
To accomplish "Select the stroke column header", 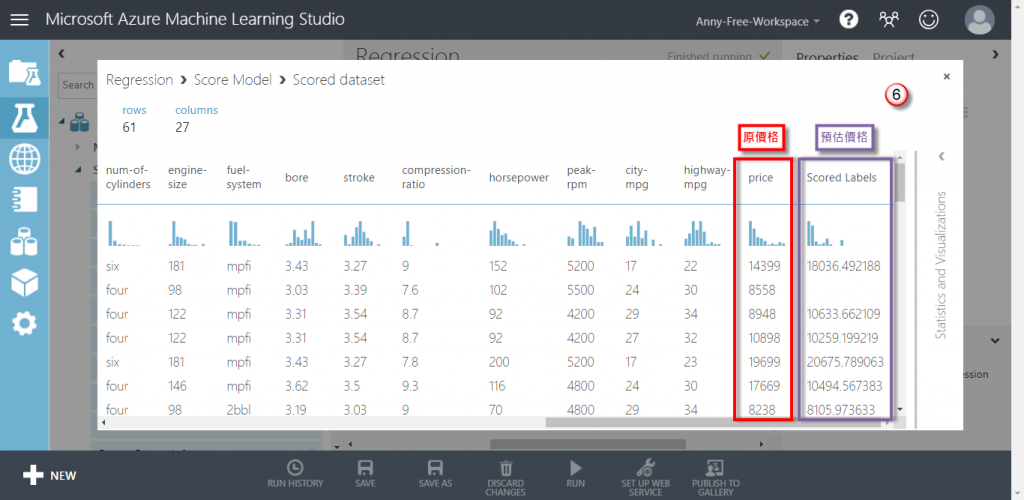I will (359, 178).
